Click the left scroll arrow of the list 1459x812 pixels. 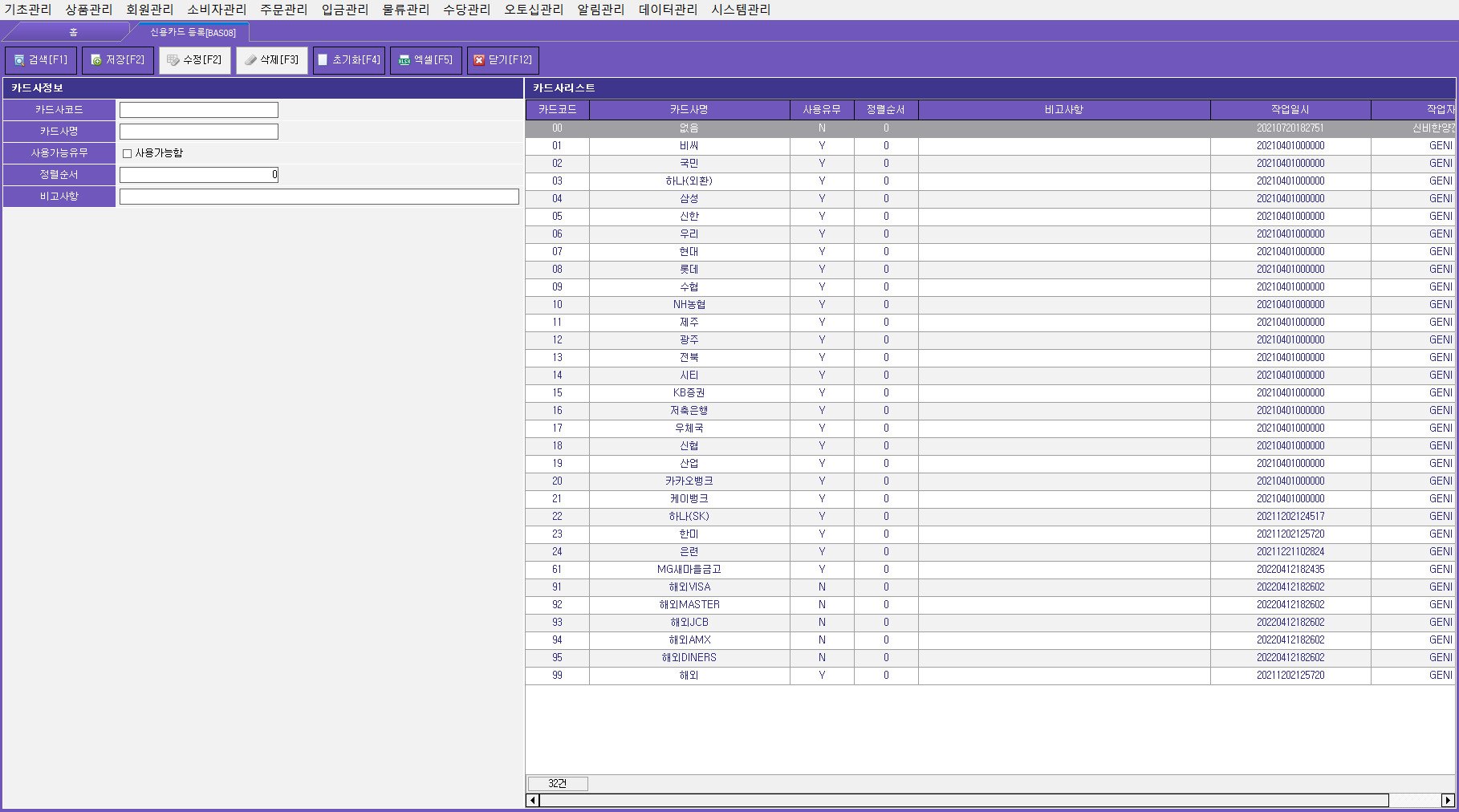pyautogui.click(x=532, y=800)
